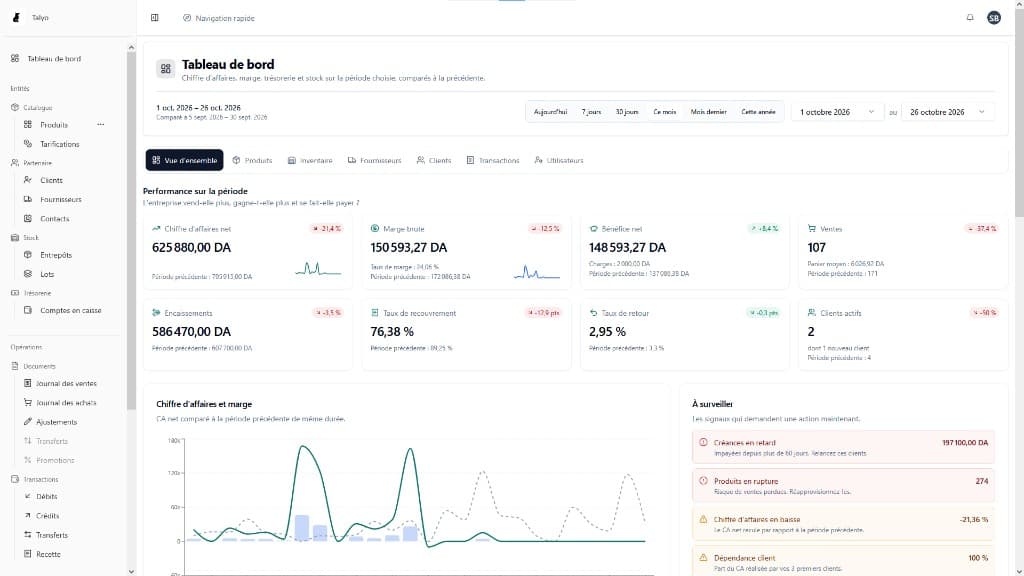1024x576 pixels.
Task: Select the 7 jours period preset
Action: [591, 112]
